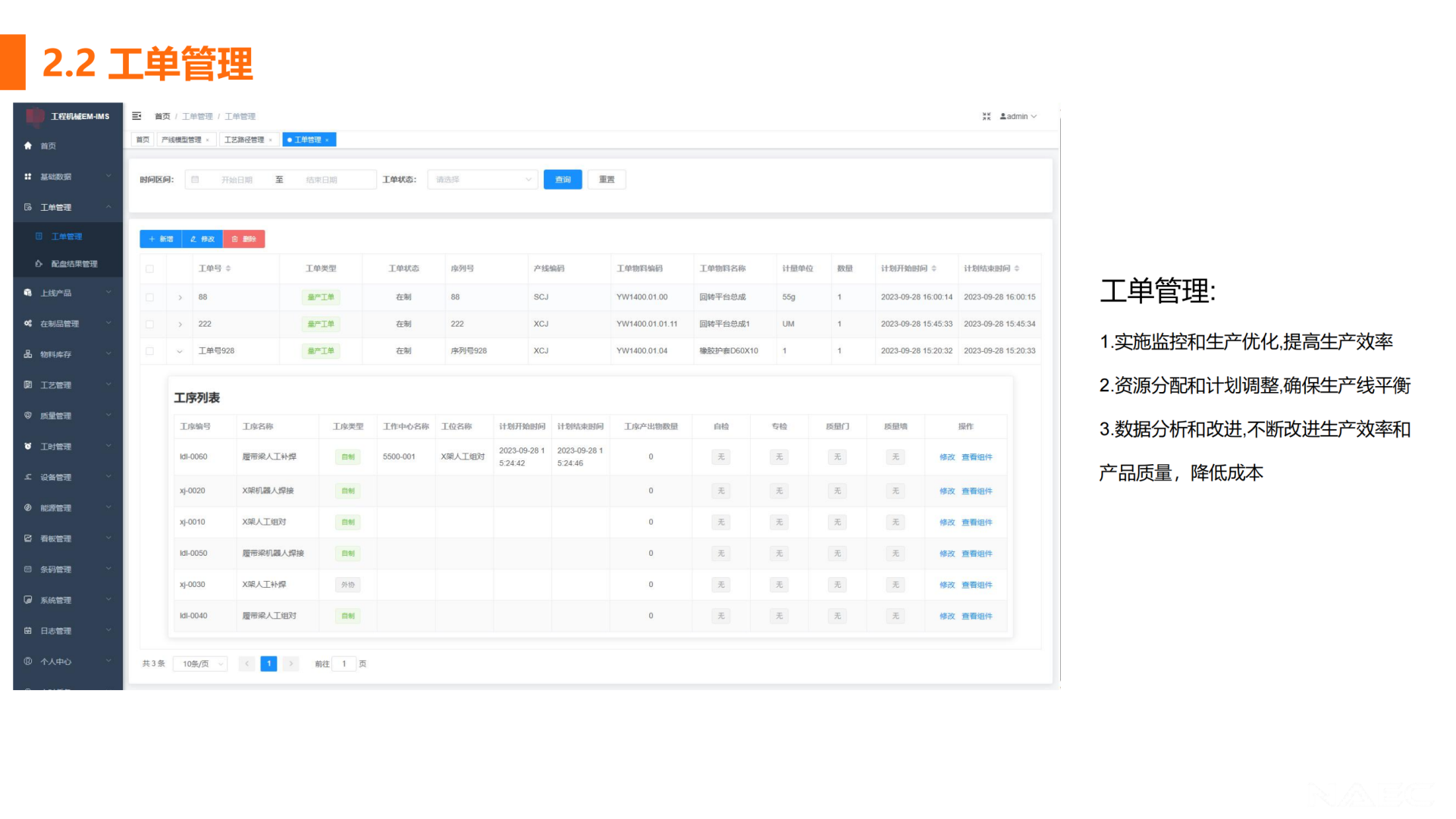
Task: Click the 个人中心 sidebar icon
Action: point(28,661)
